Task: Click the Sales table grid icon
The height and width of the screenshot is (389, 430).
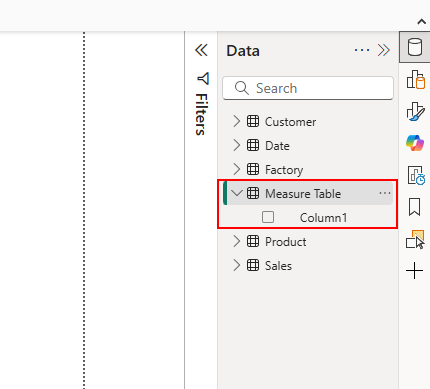Action: click(253, 265)
